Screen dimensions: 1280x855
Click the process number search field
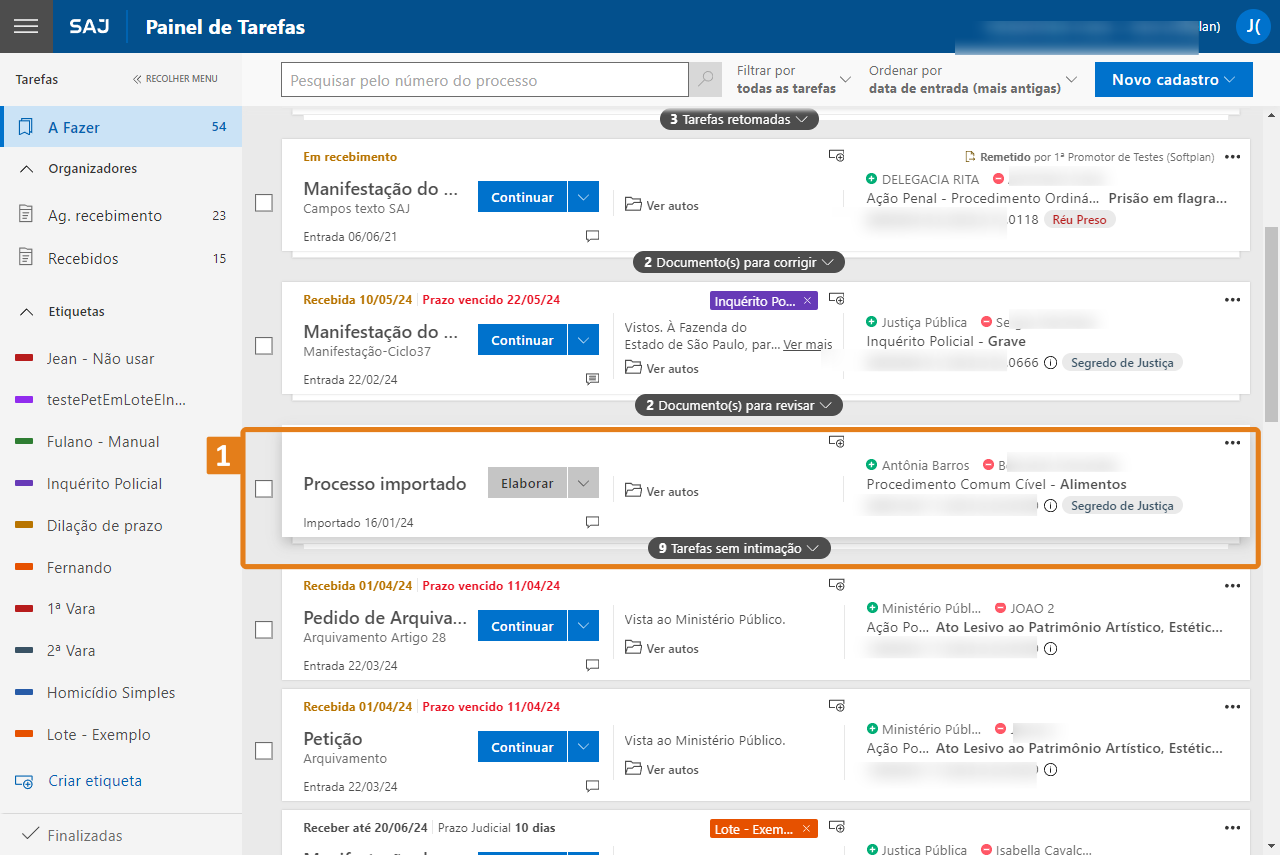click(x=485, y=80)
